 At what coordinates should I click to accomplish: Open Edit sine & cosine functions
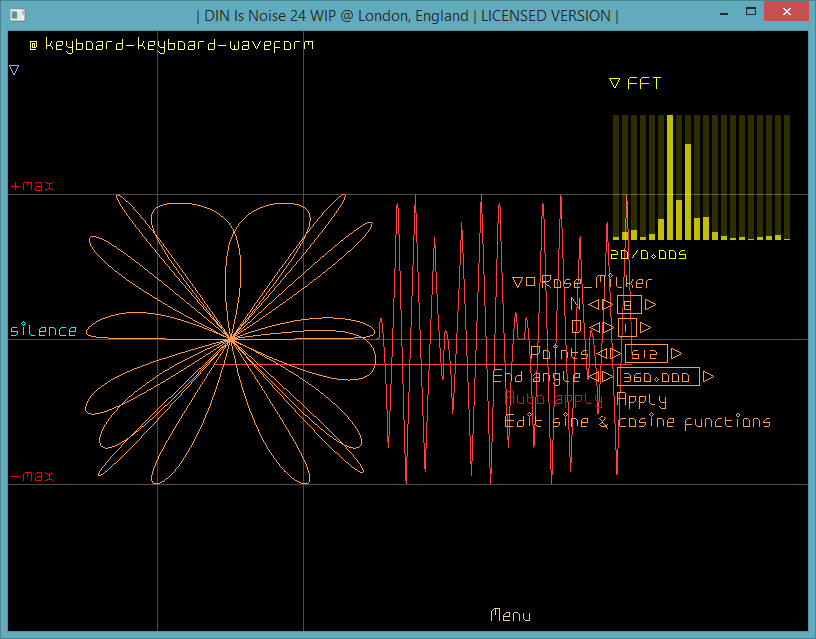point(637,422)
